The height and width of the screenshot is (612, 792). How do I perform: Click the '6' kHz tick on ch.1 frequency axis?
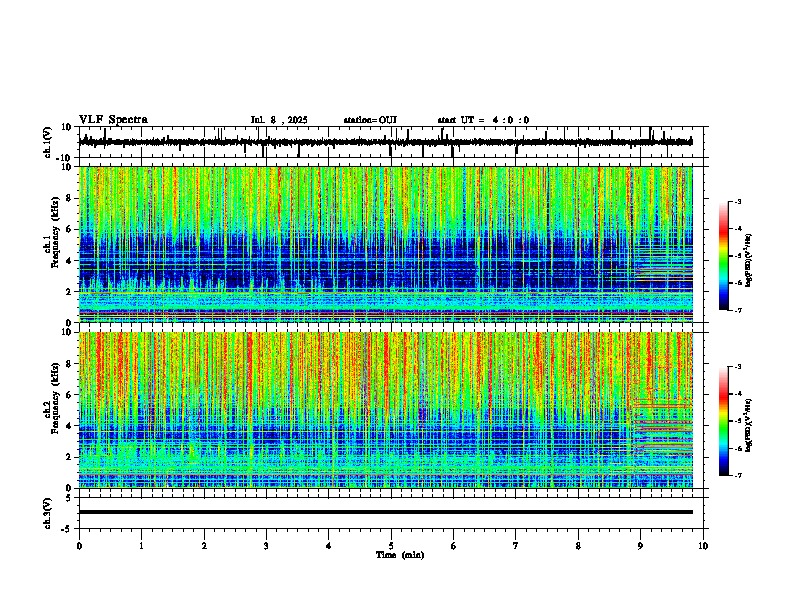69,229
